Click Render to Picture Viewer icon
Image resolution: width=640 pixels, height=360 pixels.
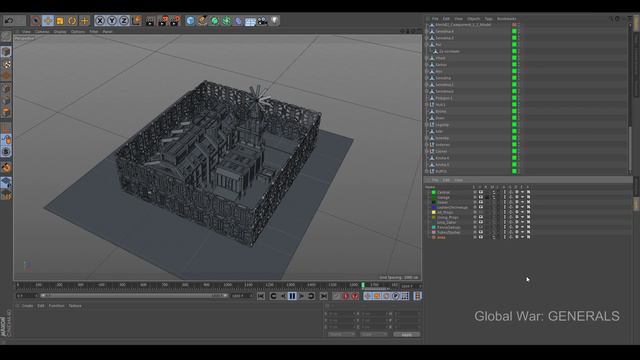[163, 21]
